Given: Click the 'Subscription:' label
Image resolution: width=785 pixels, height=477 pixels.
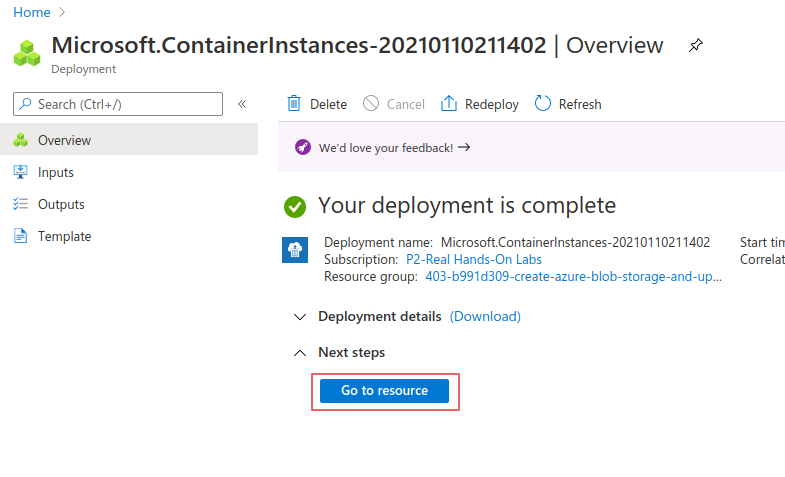Looking at the screenshot, I should point(361,259).
